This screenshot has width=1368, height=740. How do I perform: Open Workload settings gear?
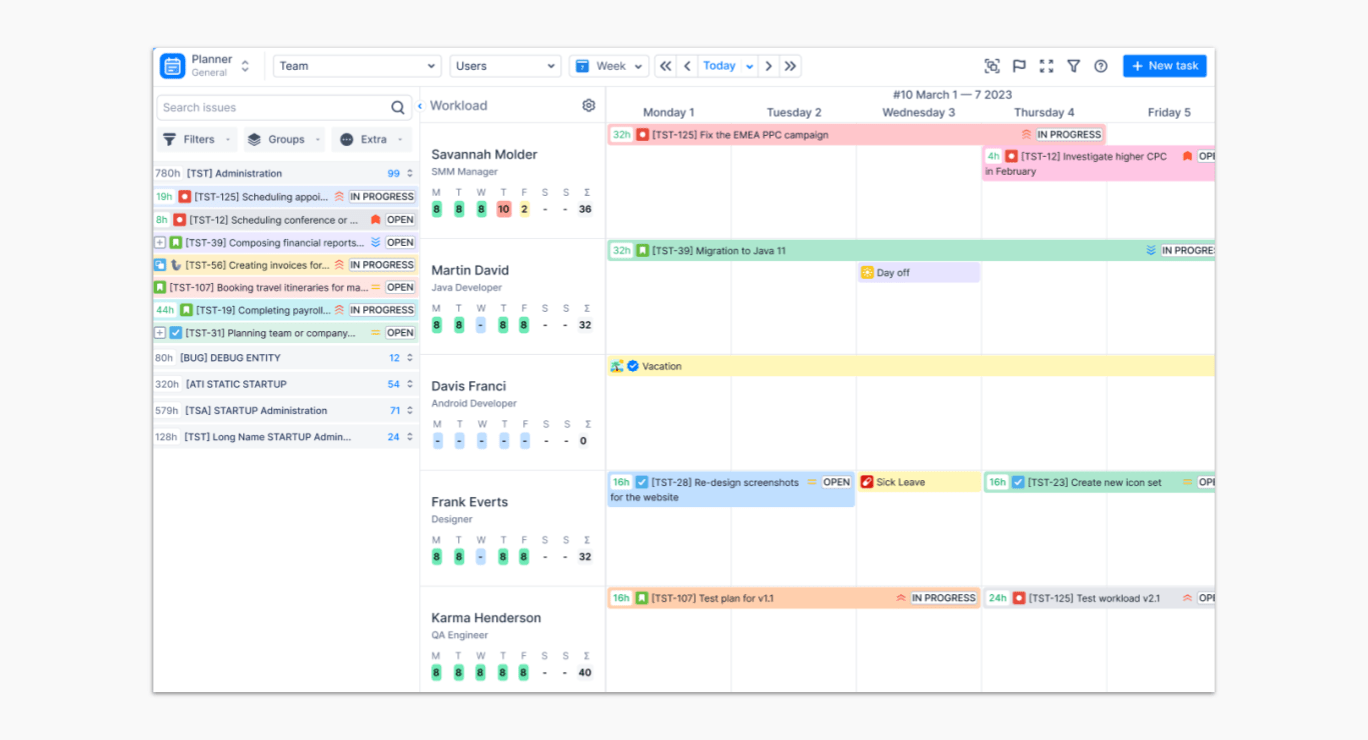[589, 105]
